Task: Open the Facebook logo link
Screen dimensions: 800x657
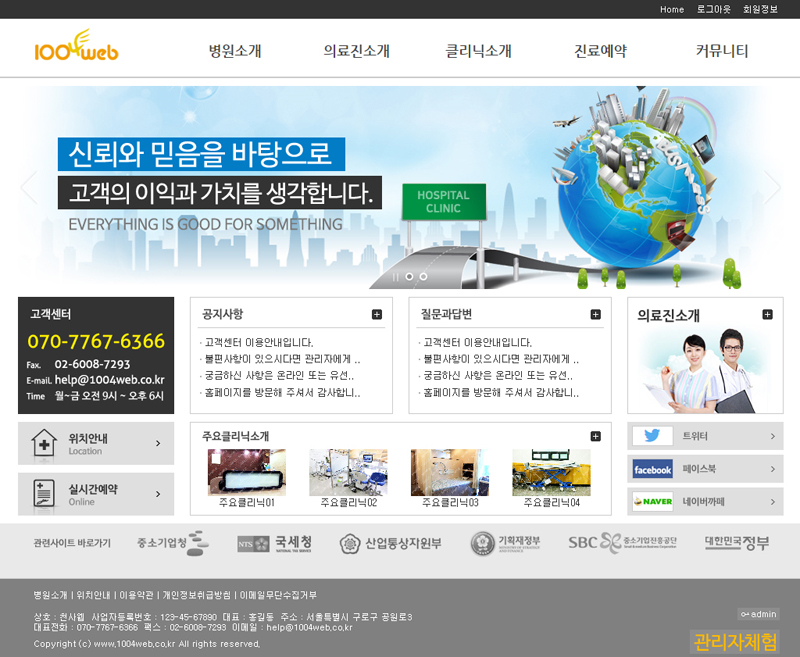Action: 652,469
